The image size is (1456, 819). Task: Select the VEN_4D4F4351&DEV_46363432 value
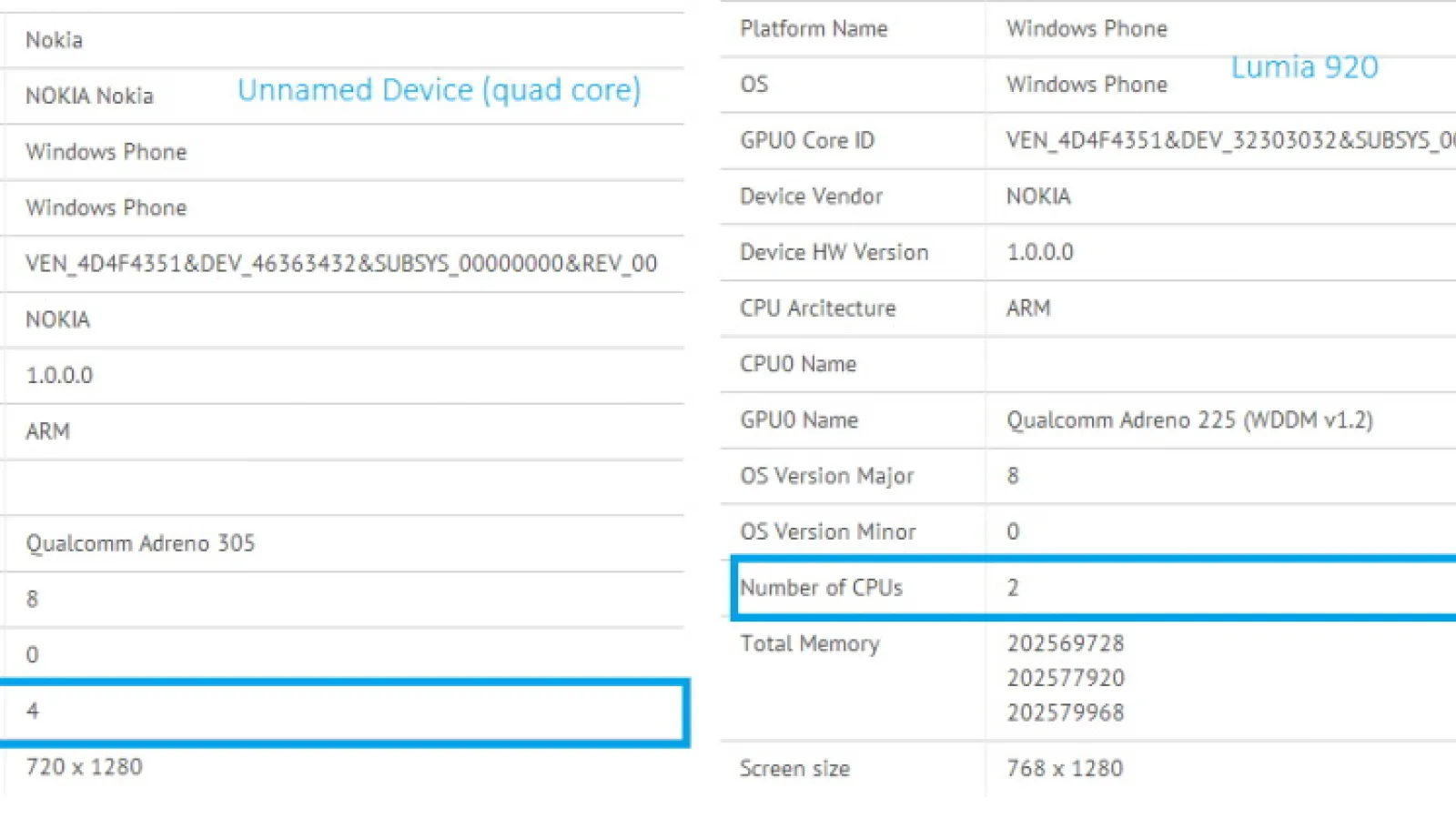click(x=341, y=264)
